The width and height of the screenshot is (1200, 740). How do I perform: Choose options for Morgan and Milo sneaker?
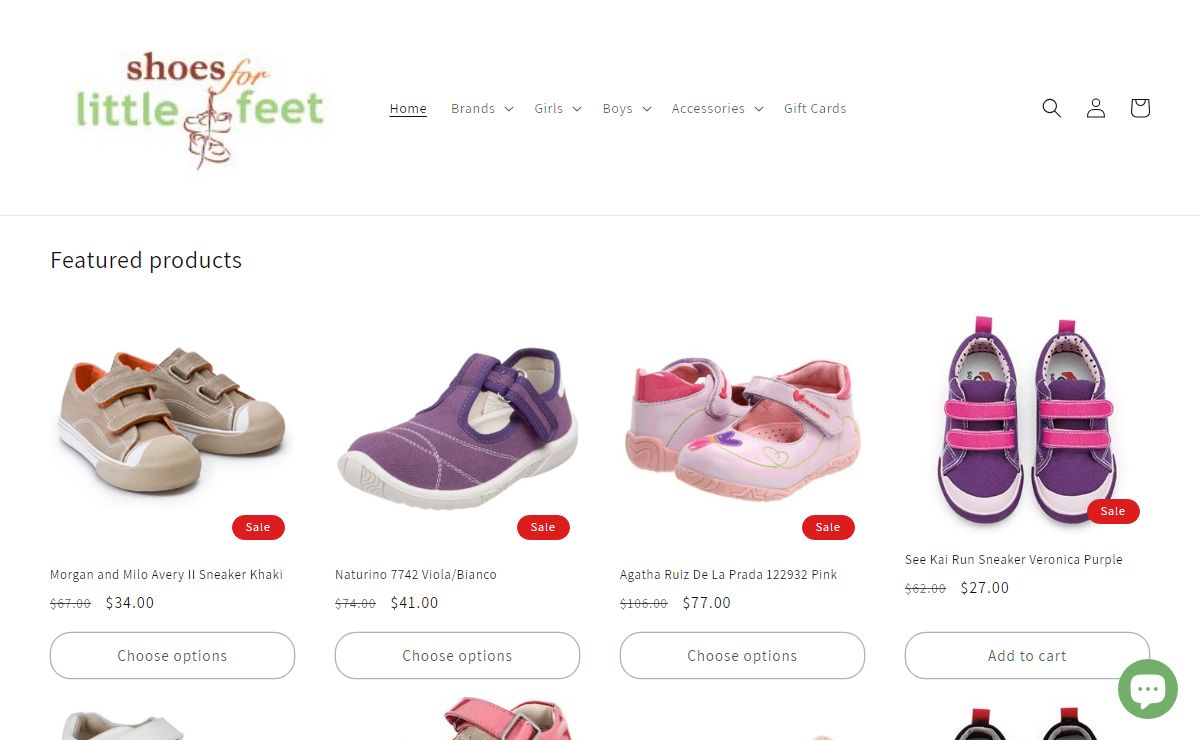pos(172,656)
